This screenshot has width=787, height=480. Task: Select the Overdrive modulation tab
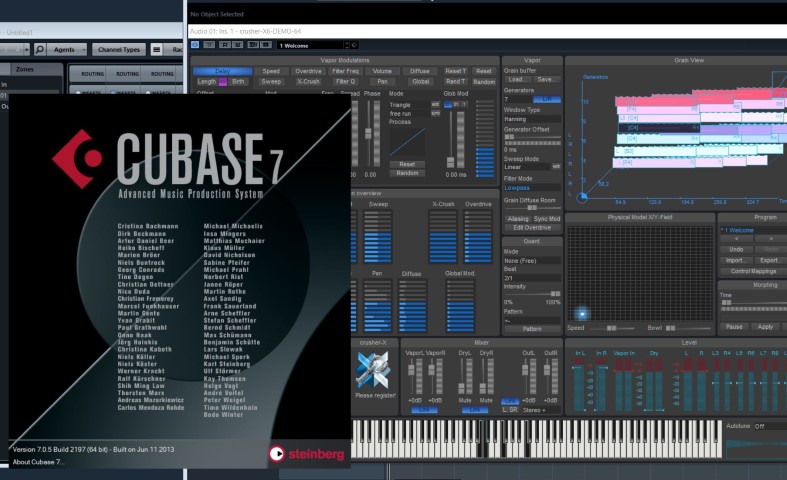pos(308,71)
